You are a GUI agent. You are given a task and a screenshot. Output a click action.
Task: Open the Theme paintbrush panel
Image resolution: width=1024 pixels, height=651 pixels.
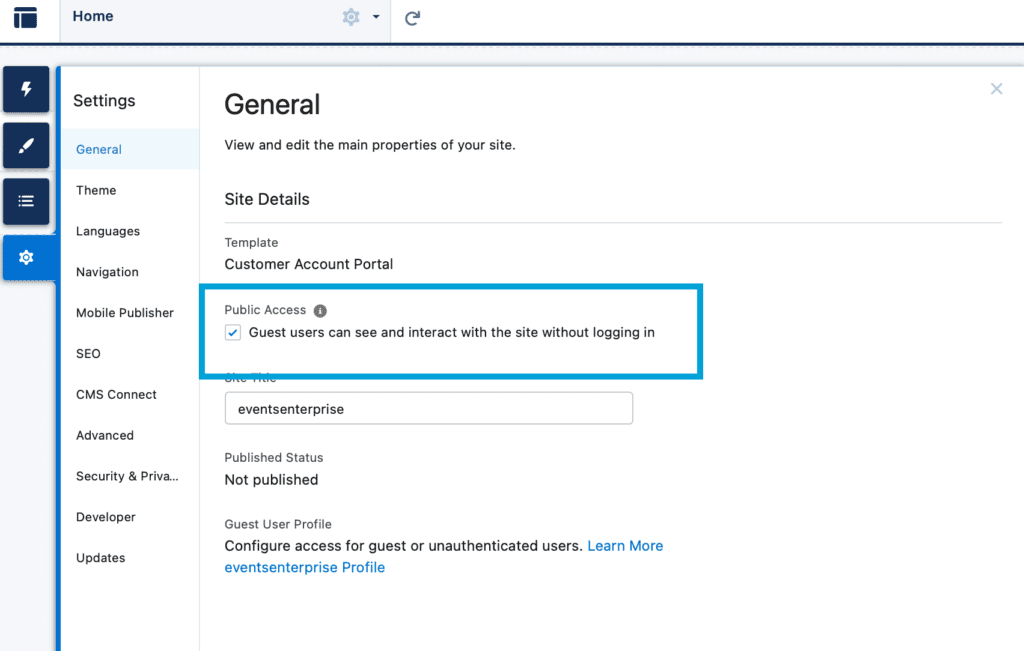[x=26, y=145]
